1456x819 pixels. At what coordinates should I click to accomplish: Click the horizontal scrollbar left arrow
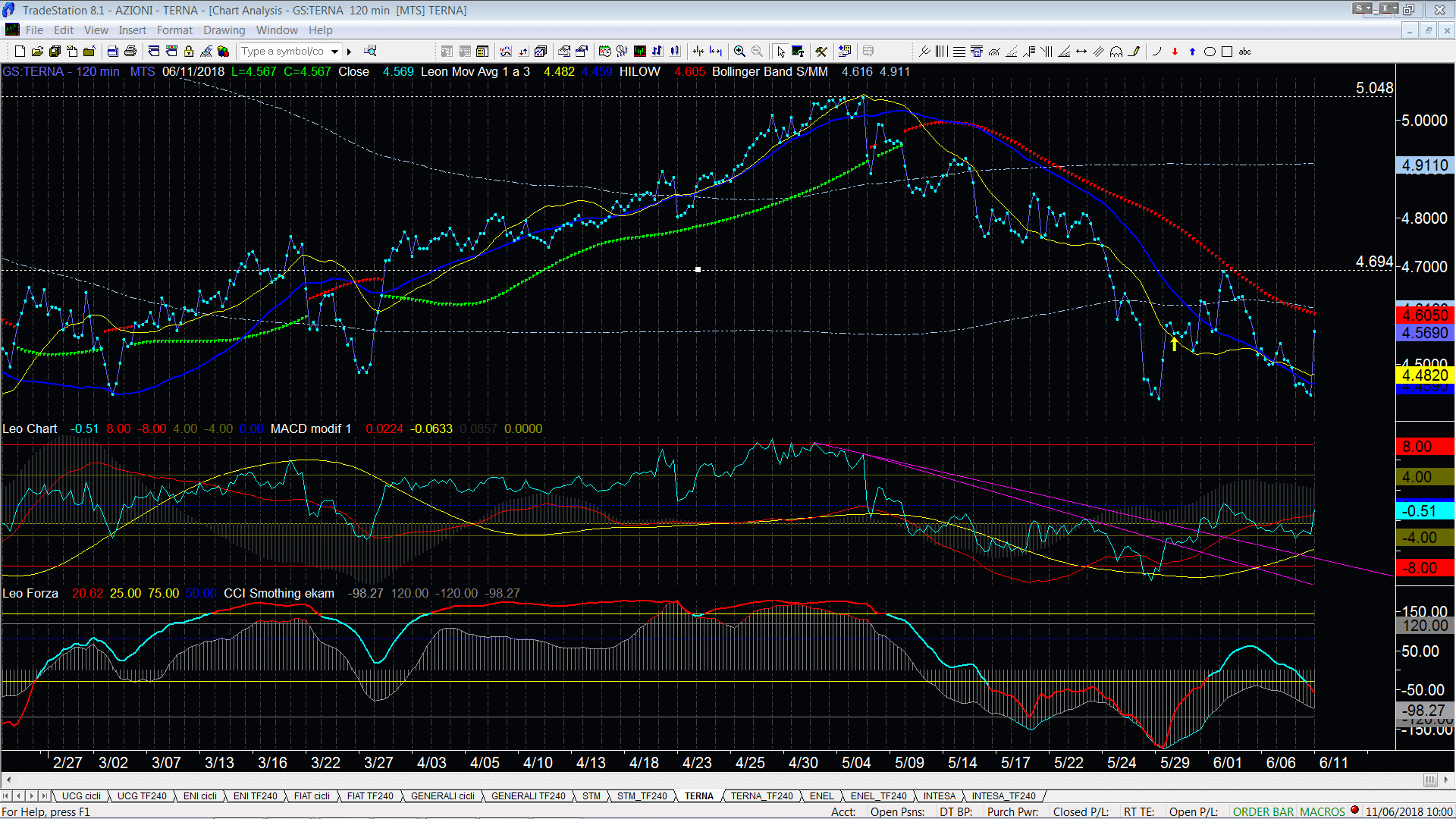tap(8, 780)
